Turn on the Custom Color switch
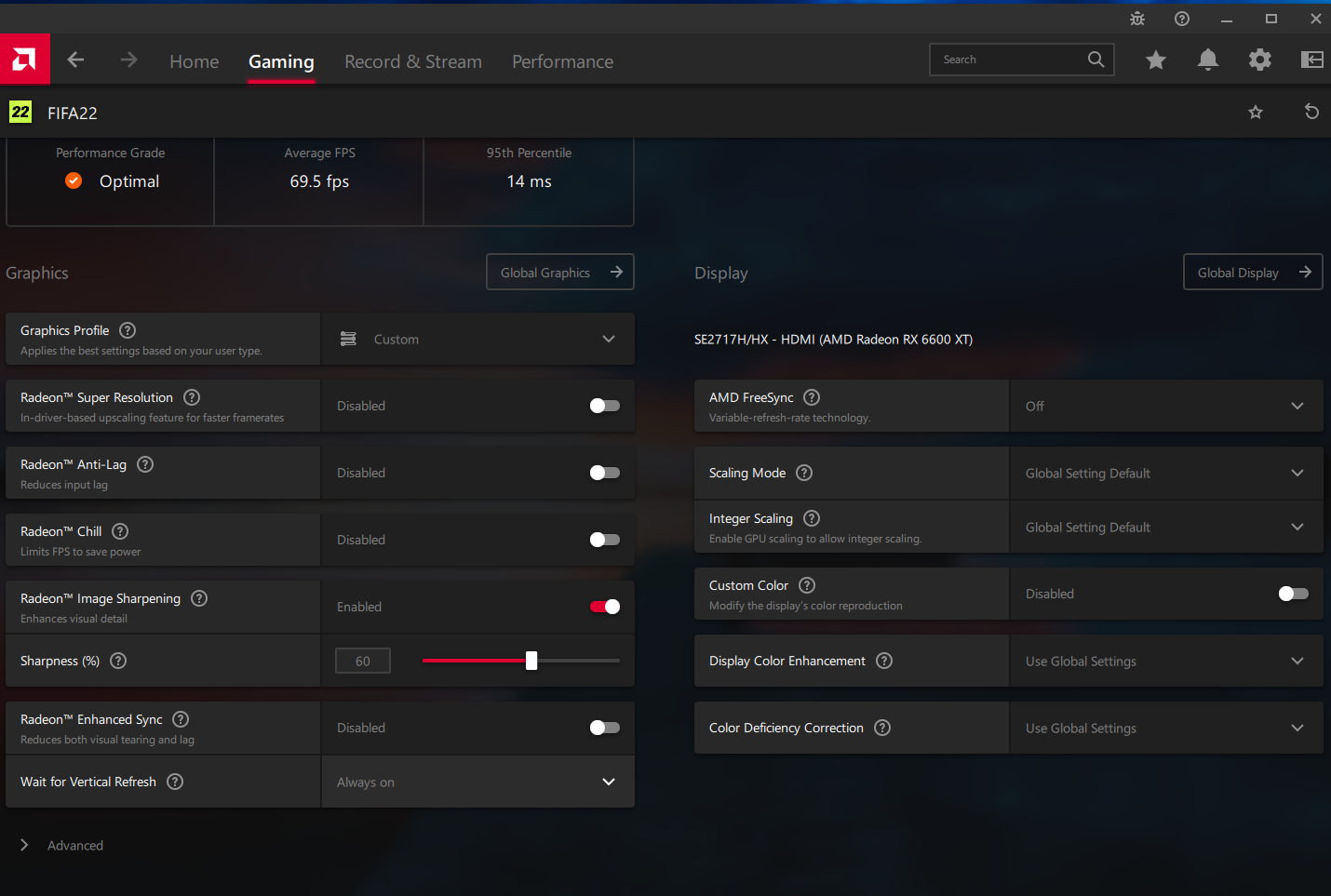This screenshot has width=1331, height=896. [x=1293, y=594]
